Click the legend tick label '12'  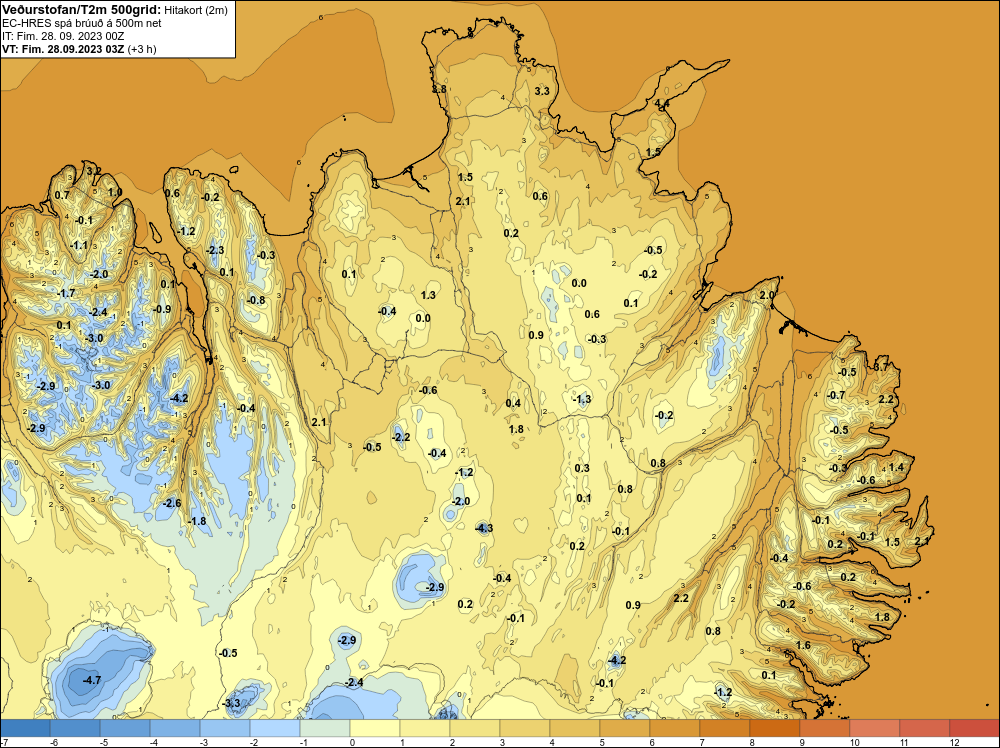pos(954,742)
